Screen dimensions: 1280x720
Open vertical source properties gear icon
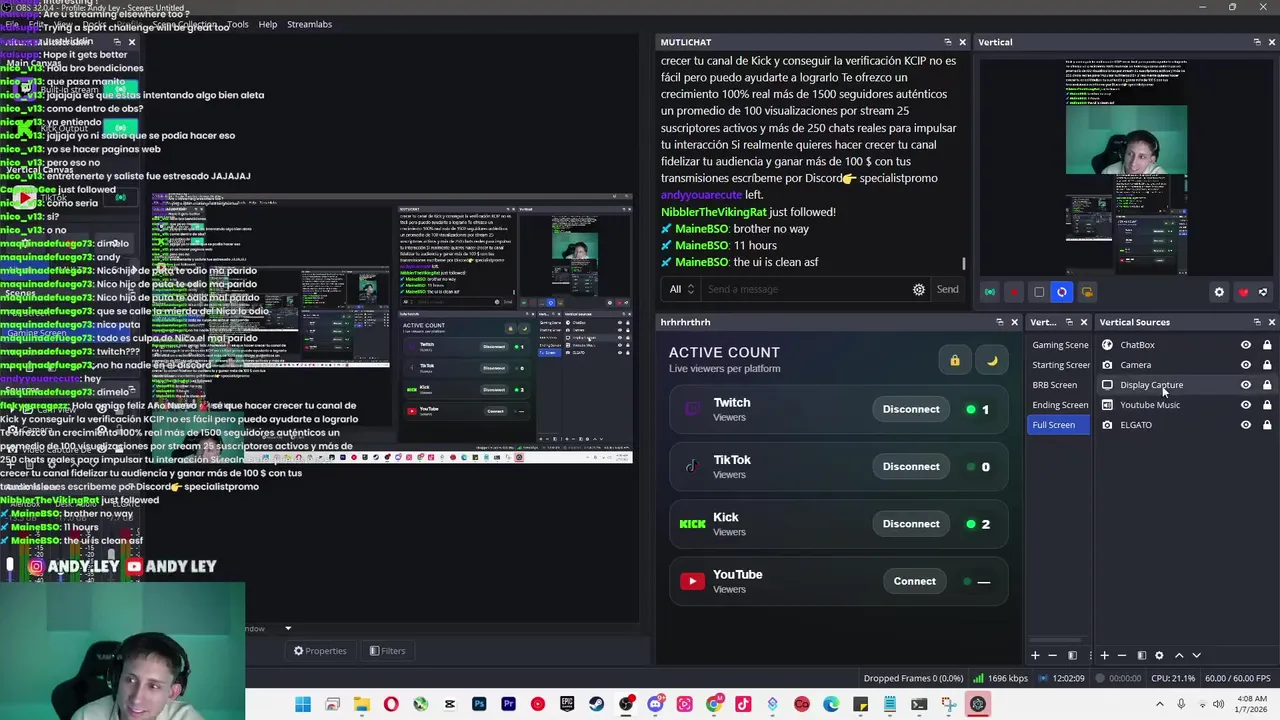(1159, 655)
